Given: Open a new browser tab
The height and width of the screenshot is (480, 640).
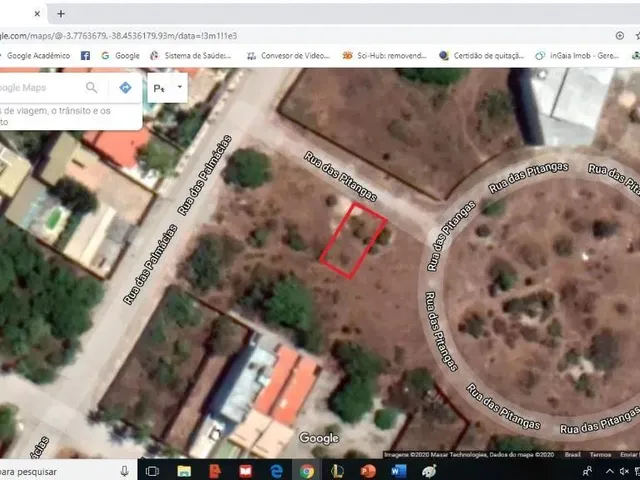Looking at the screenshot, I should click(61, 14).
